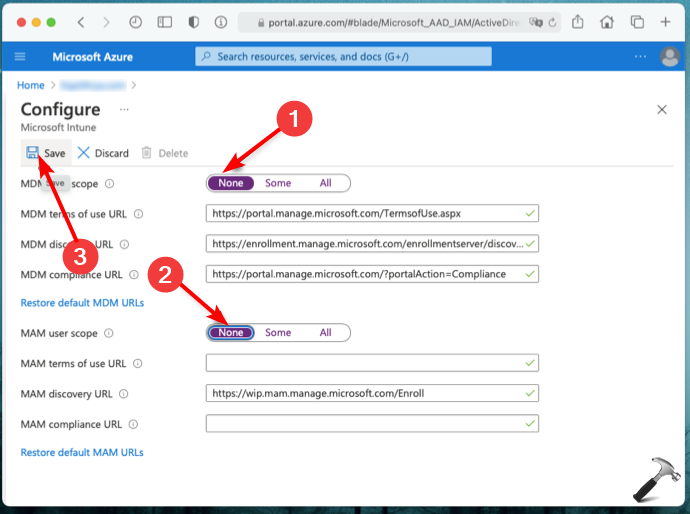690x514 pixels.
Task: Click the Safari address bar URL
Action: (393, 22)
